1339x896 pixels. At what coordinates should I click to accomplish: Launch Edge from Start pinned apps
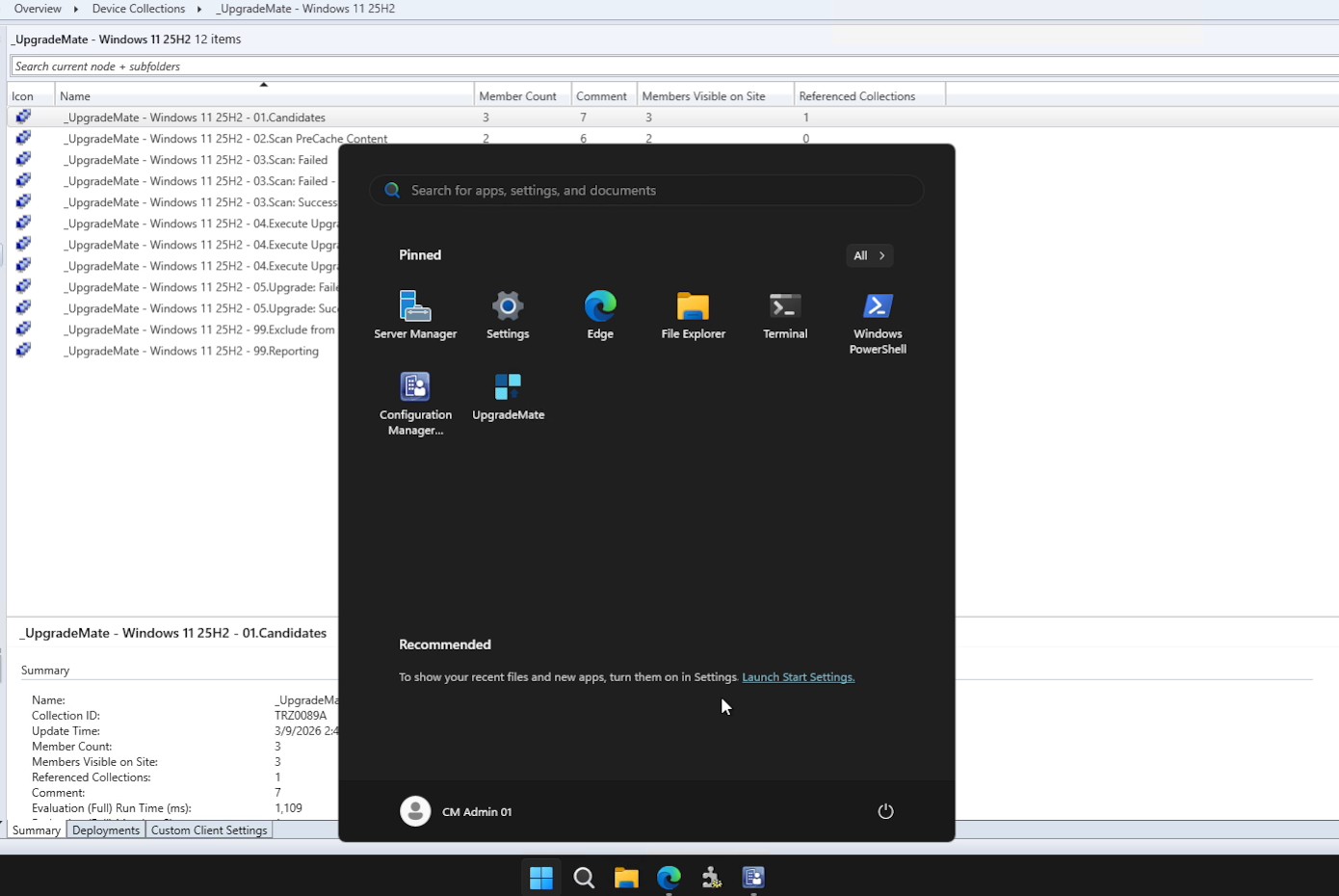(600, 315)
